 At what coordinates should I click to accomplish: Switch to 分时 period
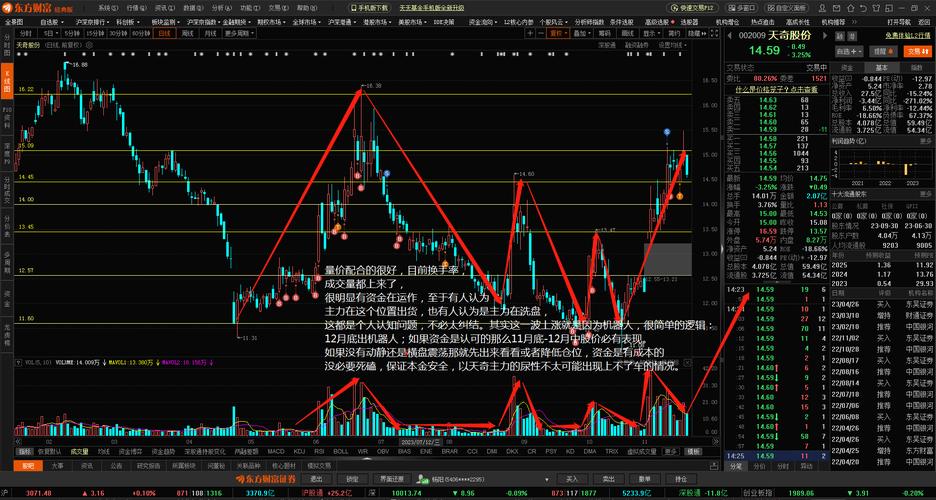pos(26,33)
